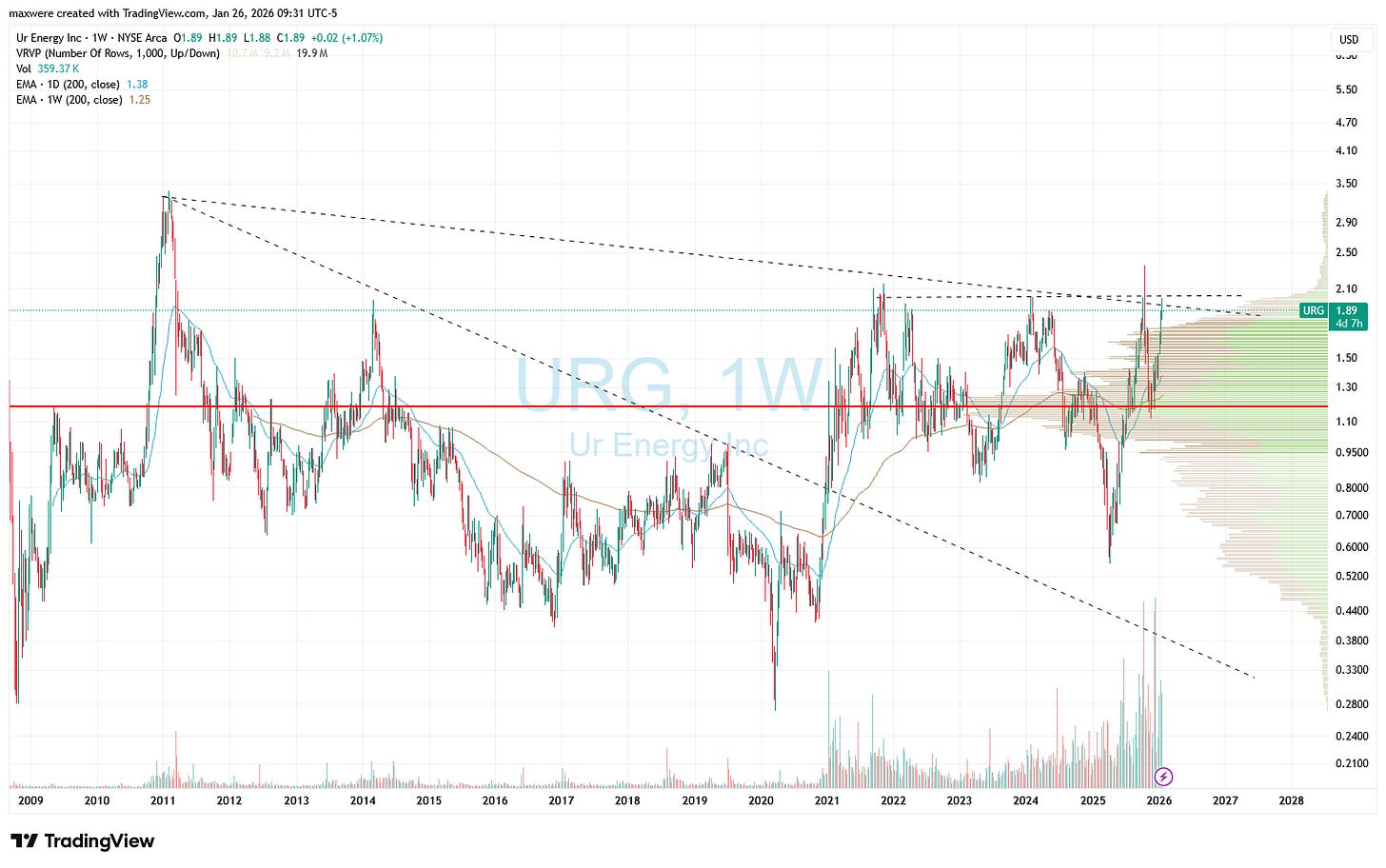The image size is (1386, 868).
Task: Click the 0.9500 price axis label
Action: click(1352, 452)
